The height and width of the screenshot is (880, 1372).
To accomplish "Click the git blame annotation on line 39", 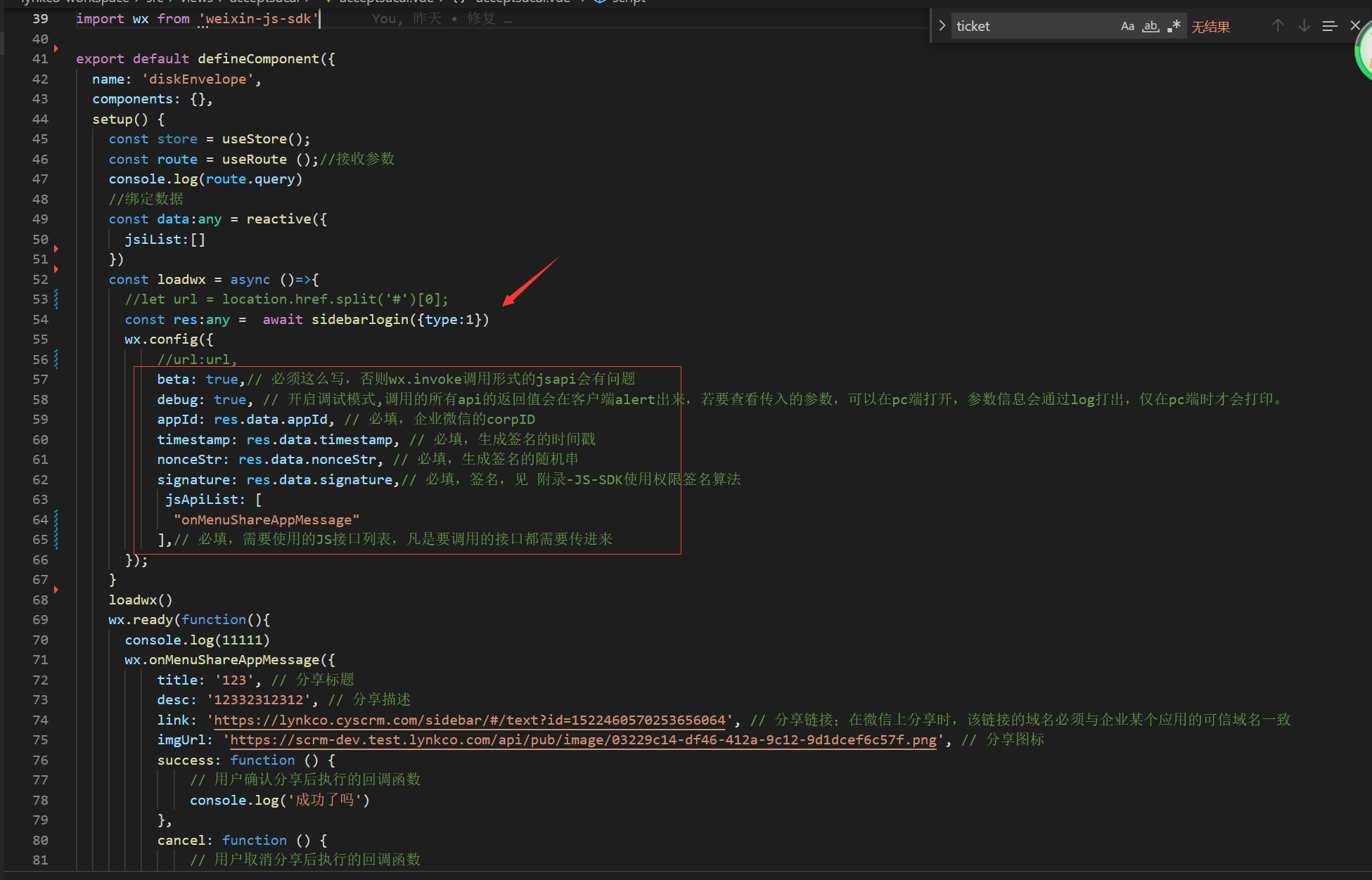I will [442, 19].
